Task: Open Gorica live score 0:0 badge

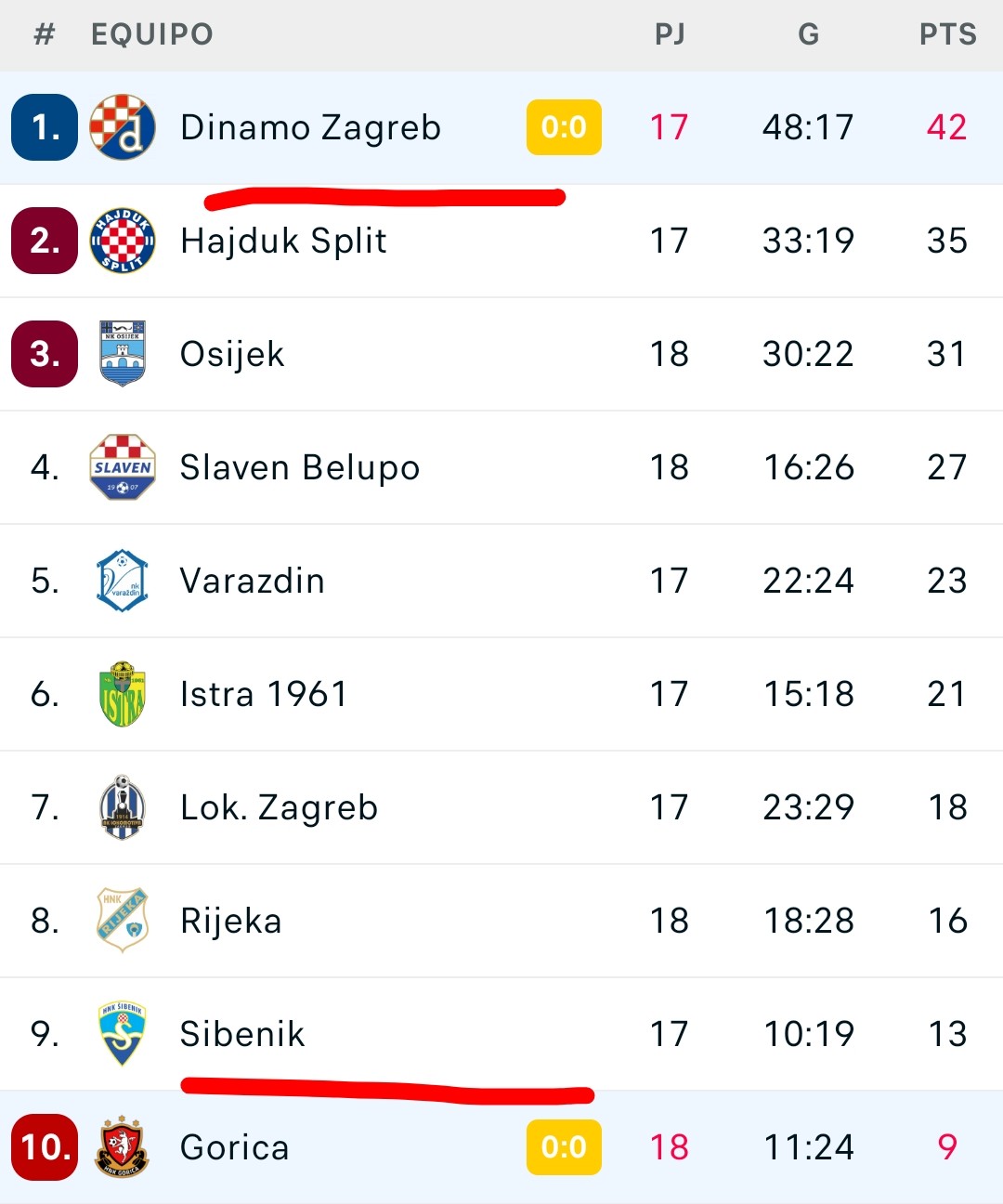Action: point(564,1147)
